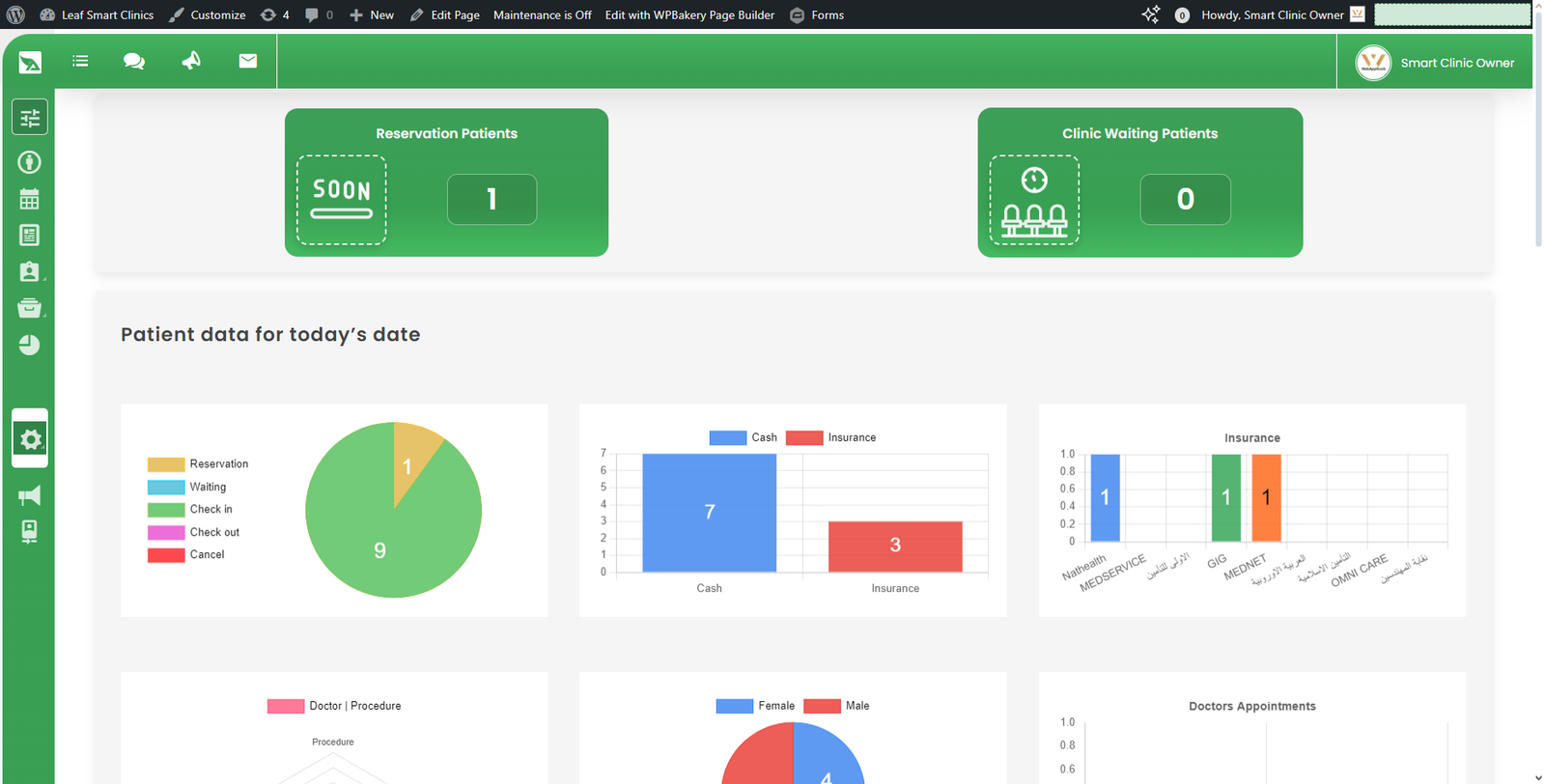Click the WordPress logo in admin bar

pyautogui.click(x=15, y=14)
